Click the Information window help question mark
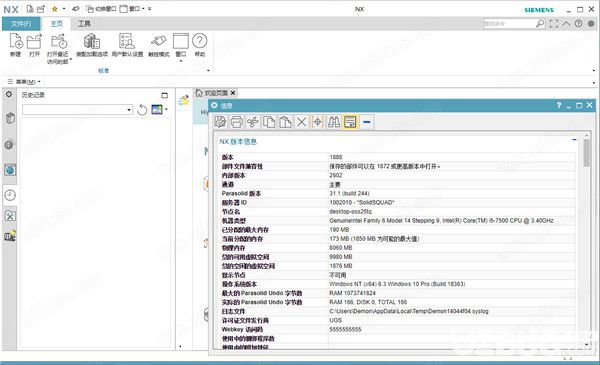The height and width of the screenshot is (365, 600). pos(559,105)
